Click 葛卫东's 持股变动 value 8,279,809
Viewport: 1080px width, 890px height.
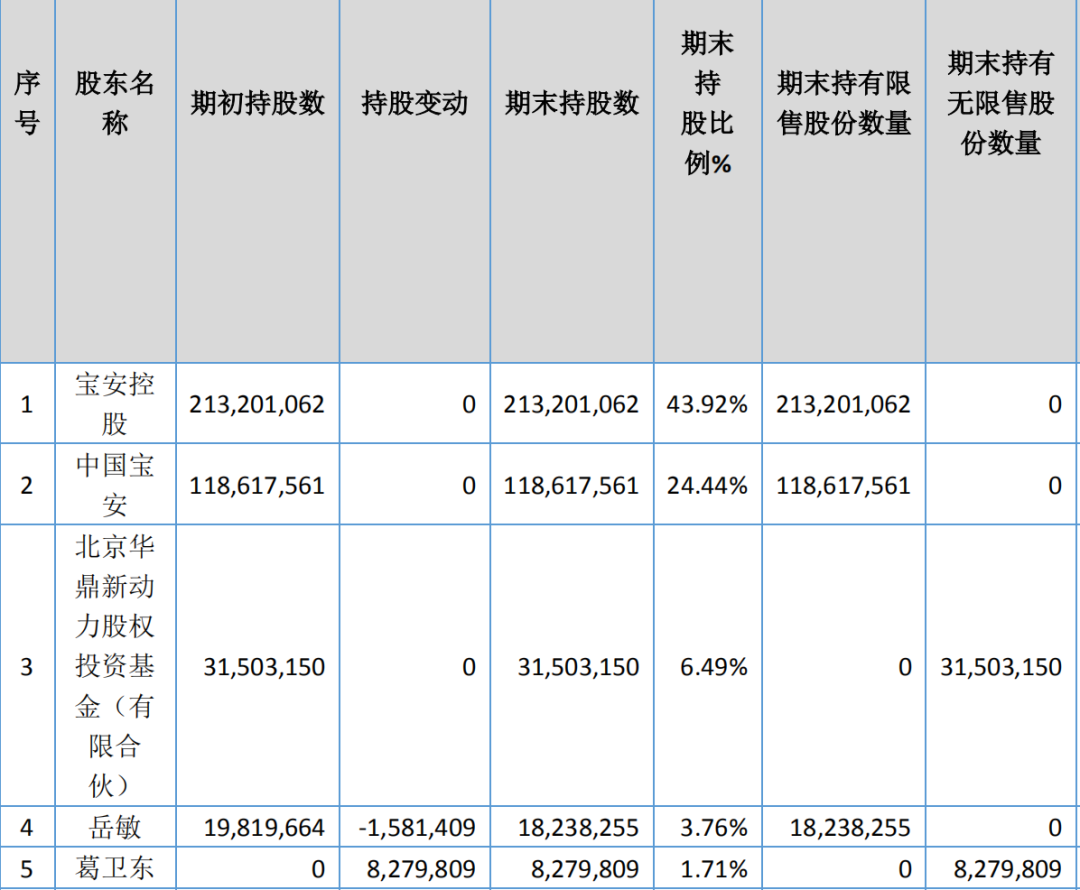[421, 869]
